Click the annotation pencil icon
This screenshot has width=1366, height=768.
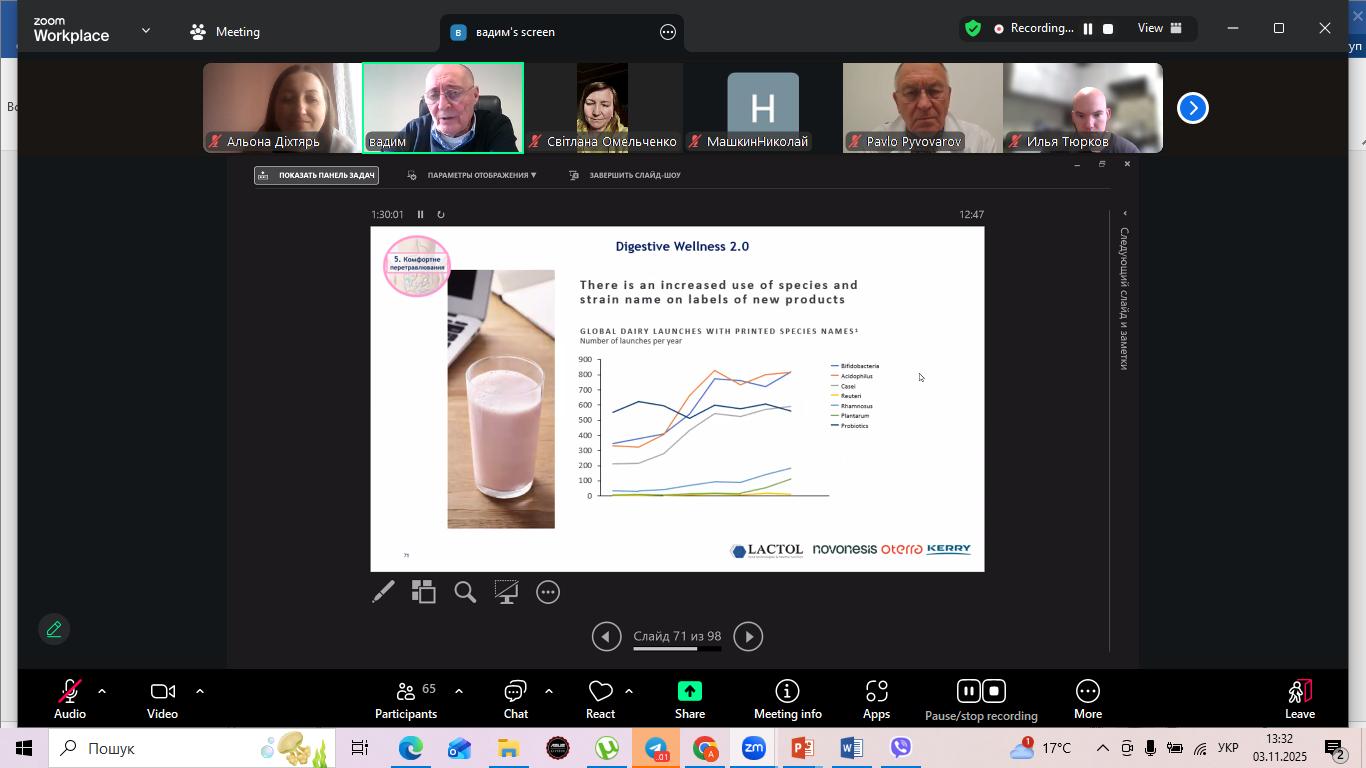pyautogui.click(x=54, y=629)
